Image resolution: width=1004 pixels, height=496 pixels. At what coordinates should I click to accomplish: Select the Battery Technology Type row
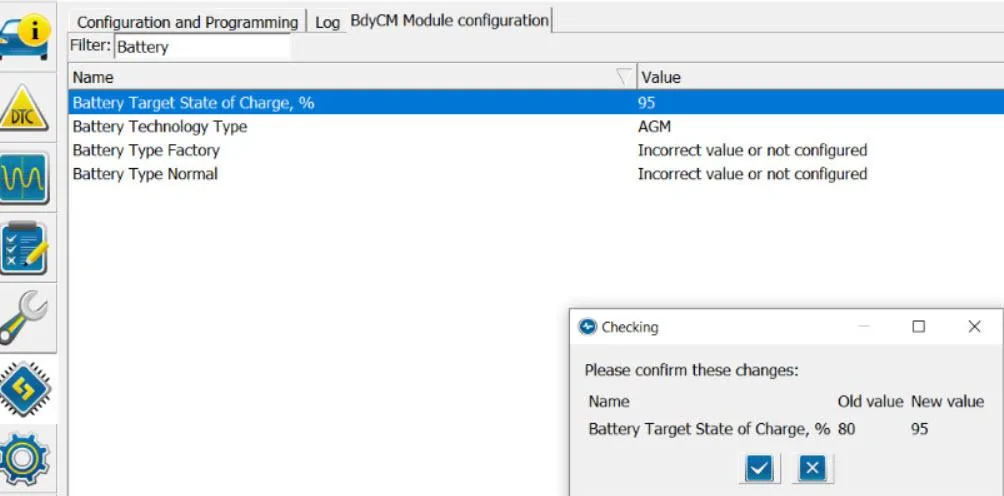click(536, 127)
